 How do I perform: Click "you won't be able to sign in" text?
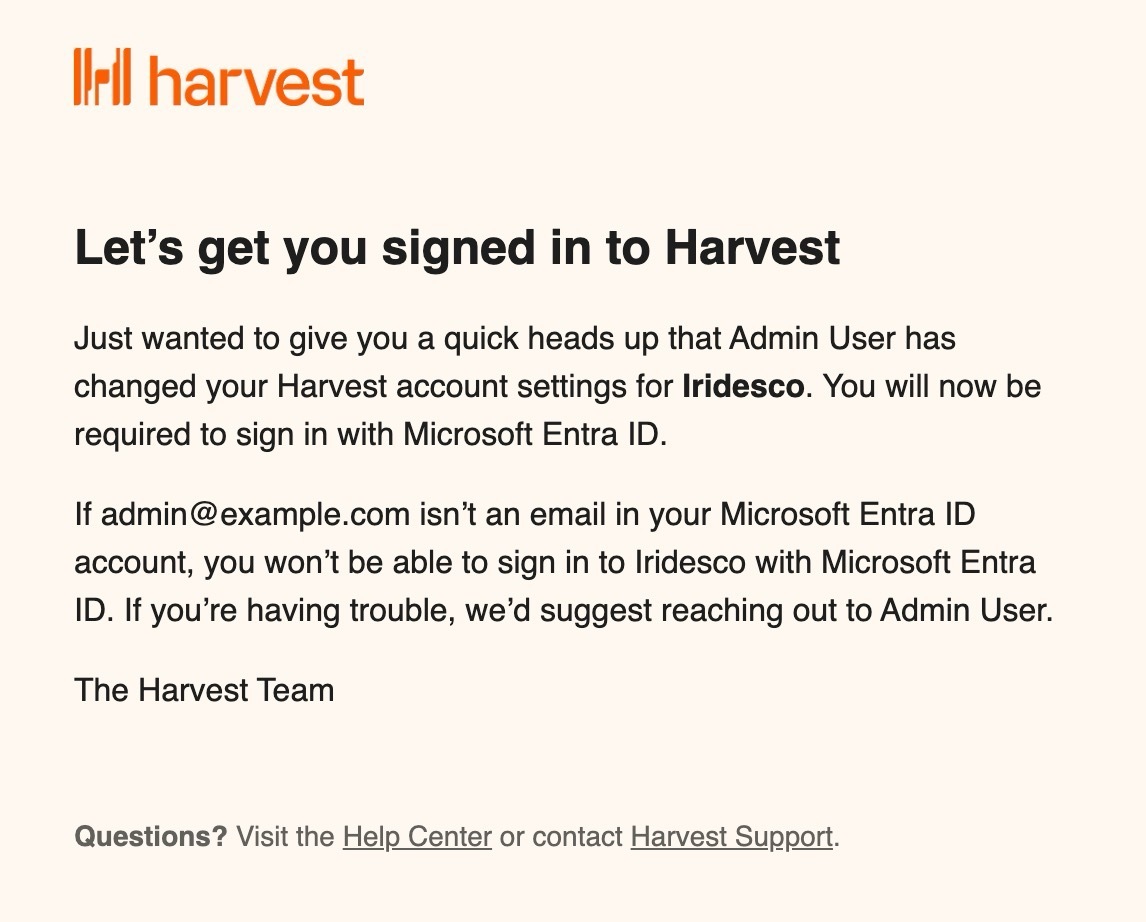[403, 563]
